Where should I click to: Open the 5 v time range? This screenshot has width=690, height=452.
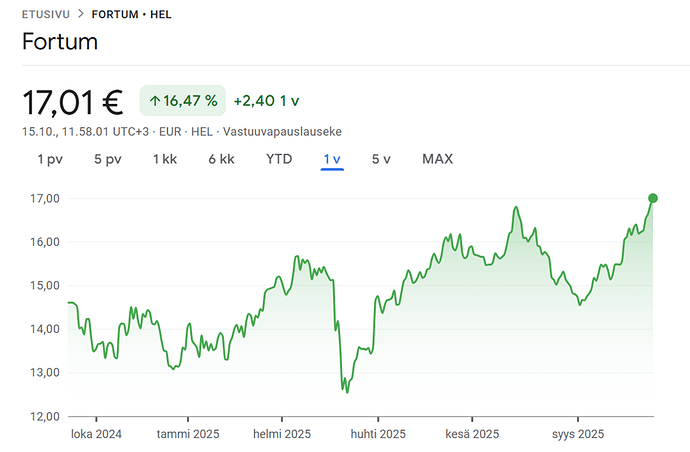pyautogui.click(x=381, y=159)
